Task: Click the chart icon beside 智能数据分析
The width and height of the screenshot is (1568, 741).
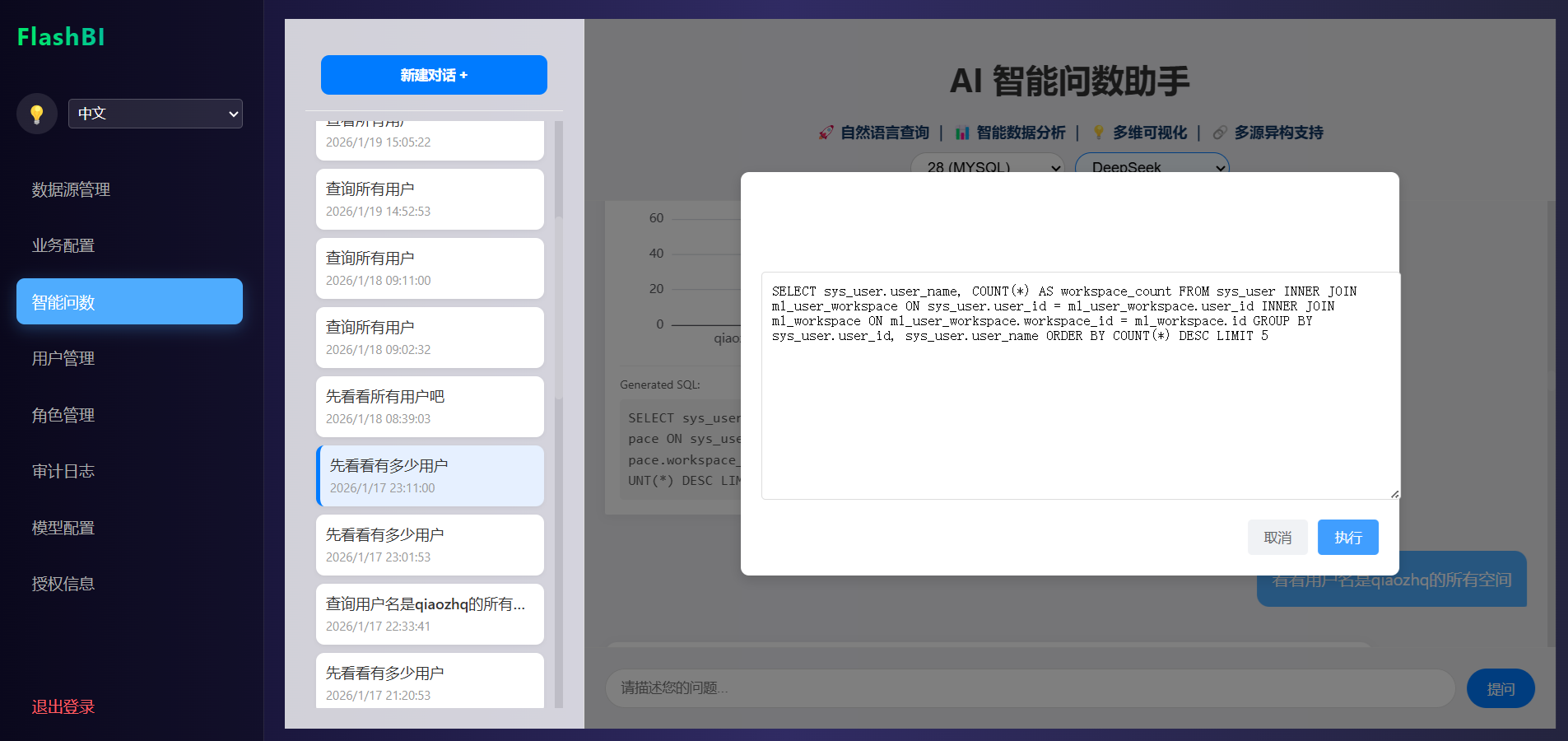Action: tap(961, 133)
